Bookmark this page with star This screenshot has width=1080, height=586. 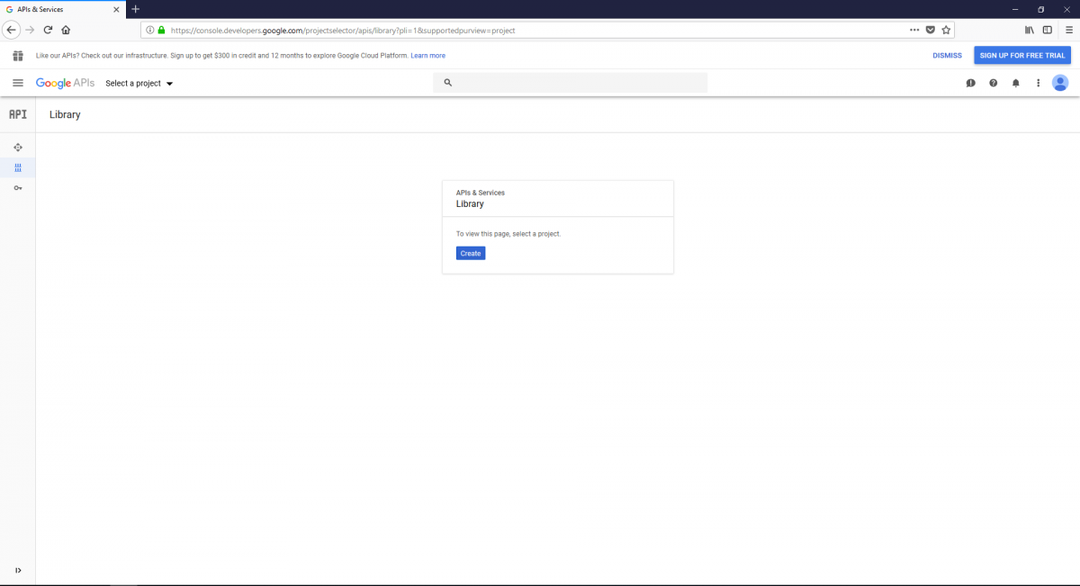click(946, 30)
